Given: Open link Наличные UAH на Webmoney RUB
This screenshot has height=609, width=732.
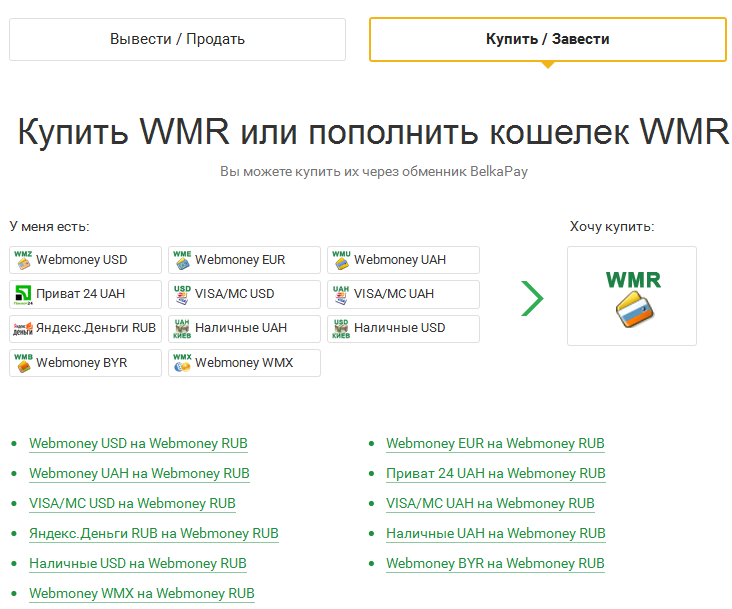Looking at the screenshot, I should [496, 533].
